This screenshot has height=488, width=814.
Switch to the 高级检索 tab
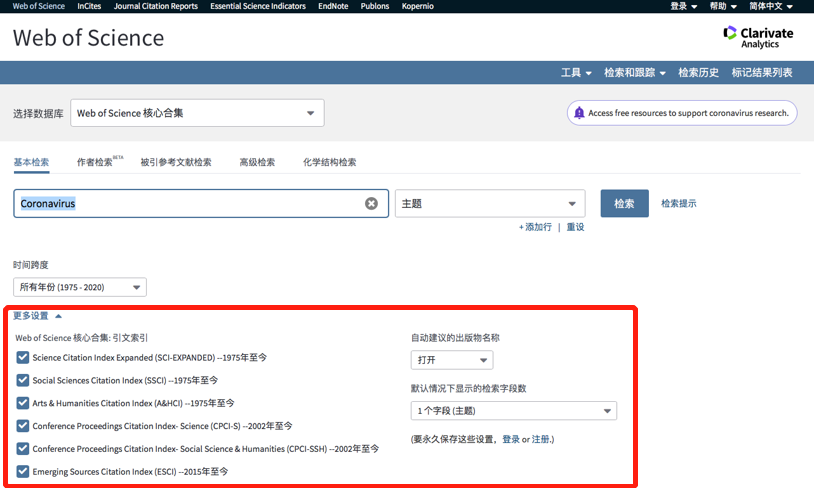[257, 162]
